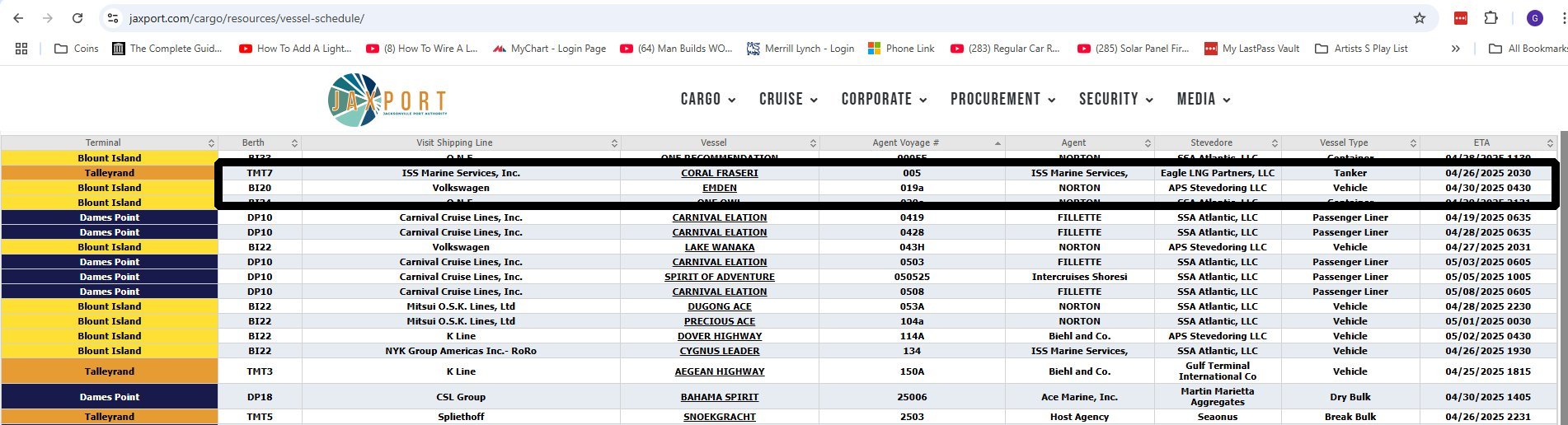This screenshot has height=425, width=1568.
Task: Open the apps grid in bookmarks bar
Action: [x=21, y=49]
